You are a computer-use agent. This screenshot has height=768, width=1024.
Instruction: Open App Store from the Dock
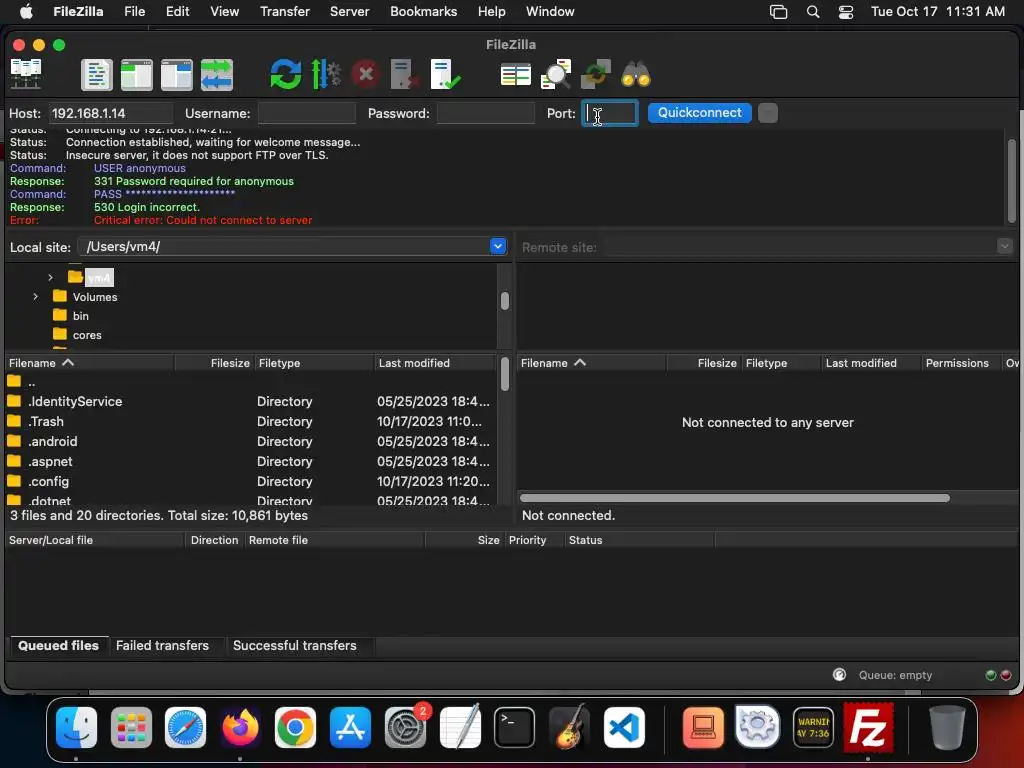tap(350, 727)
